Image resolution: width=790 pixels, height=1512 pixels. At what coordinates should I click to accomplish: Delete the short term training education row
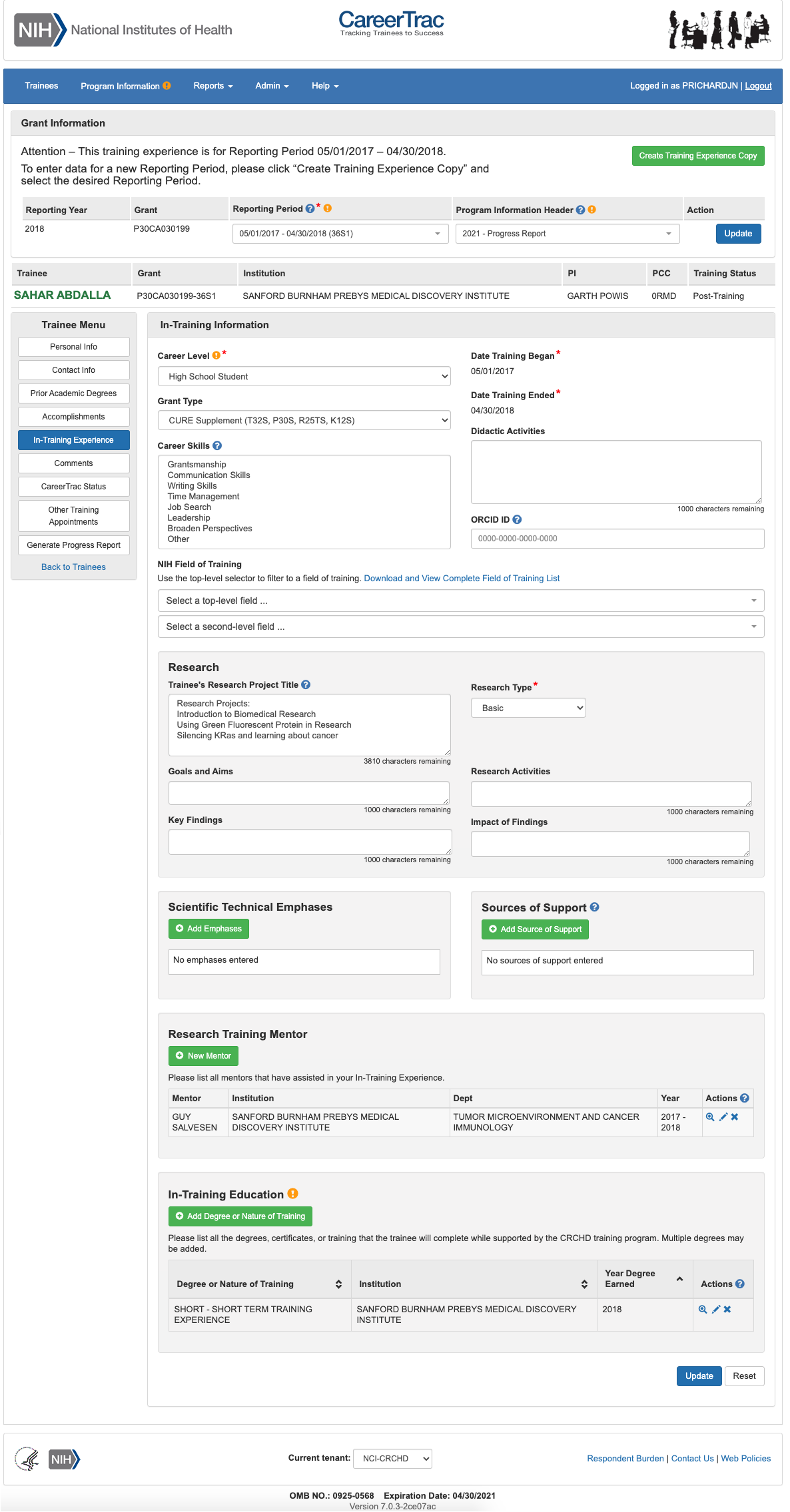point(727,1309)
